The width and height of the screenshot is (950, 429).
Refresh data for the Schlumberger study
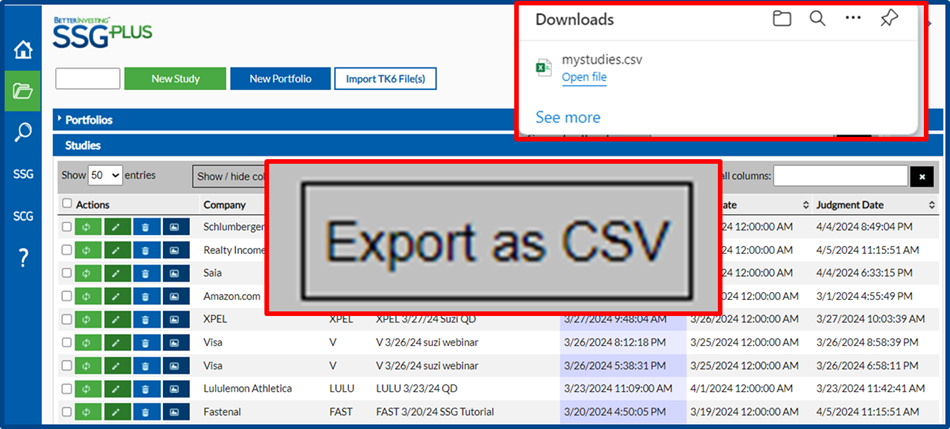[x=88, y=227]
